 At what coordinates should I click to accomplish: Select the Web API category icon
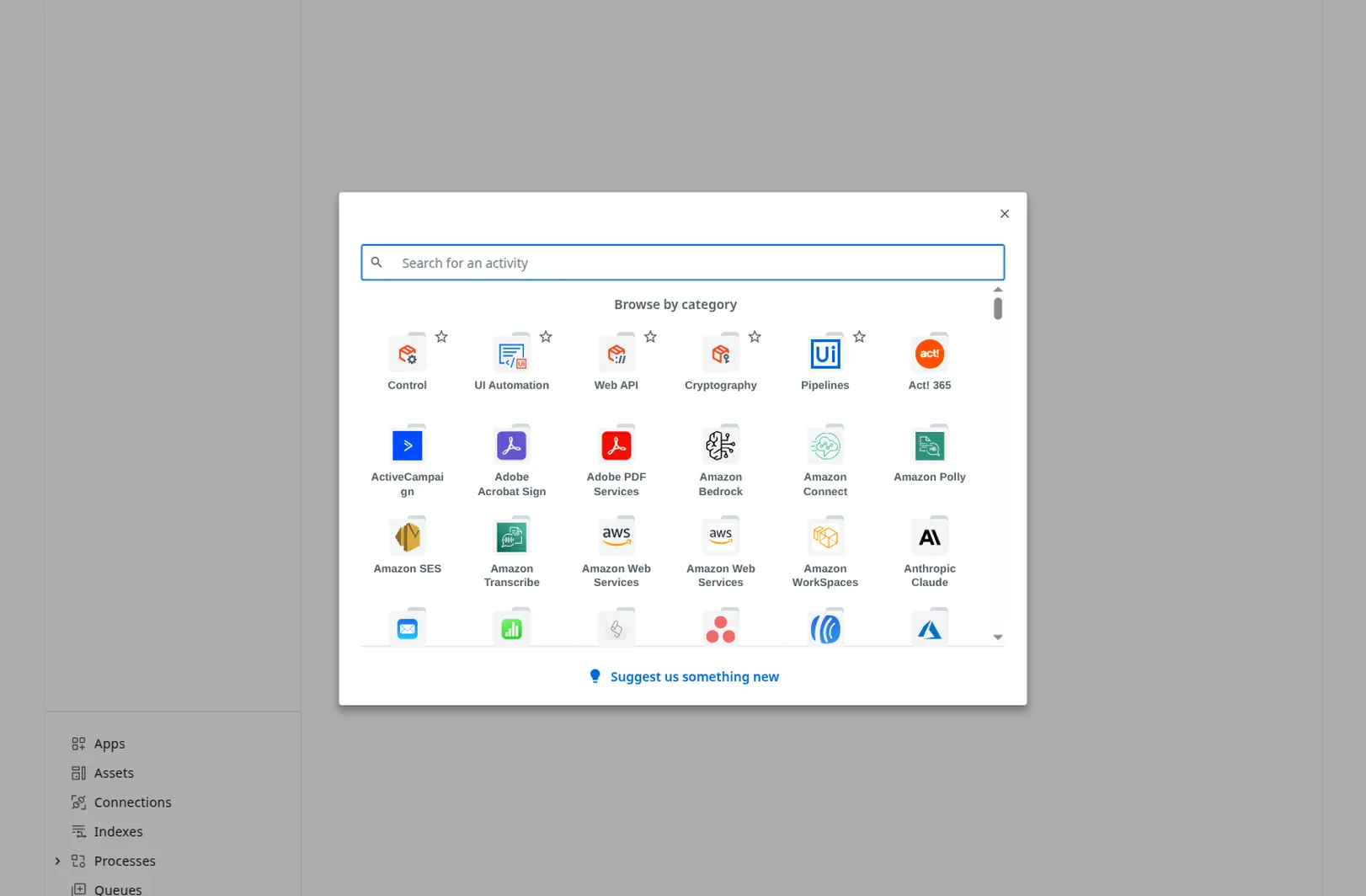[x=616, y=354]
